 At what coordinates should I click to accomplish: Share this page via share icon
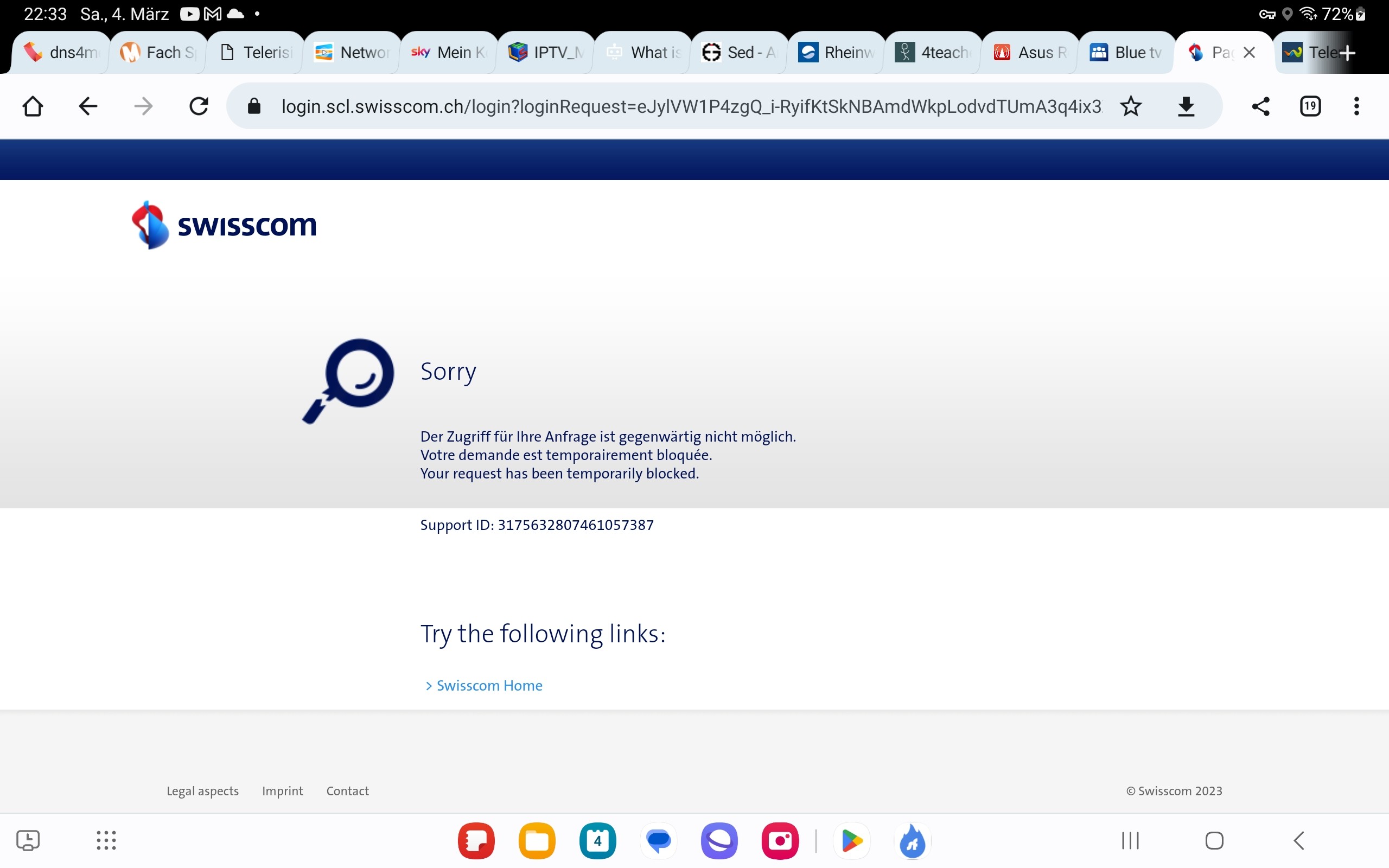pos(1260,106)
